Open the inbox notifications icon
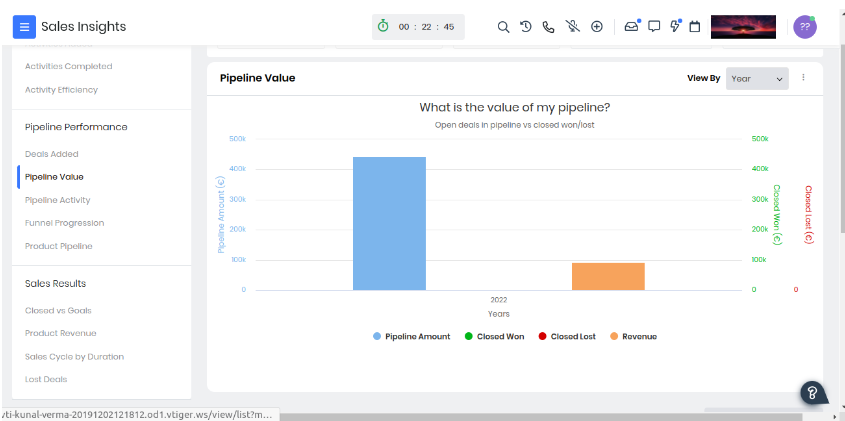Screen dimensions: 845x421 [631, 27]
